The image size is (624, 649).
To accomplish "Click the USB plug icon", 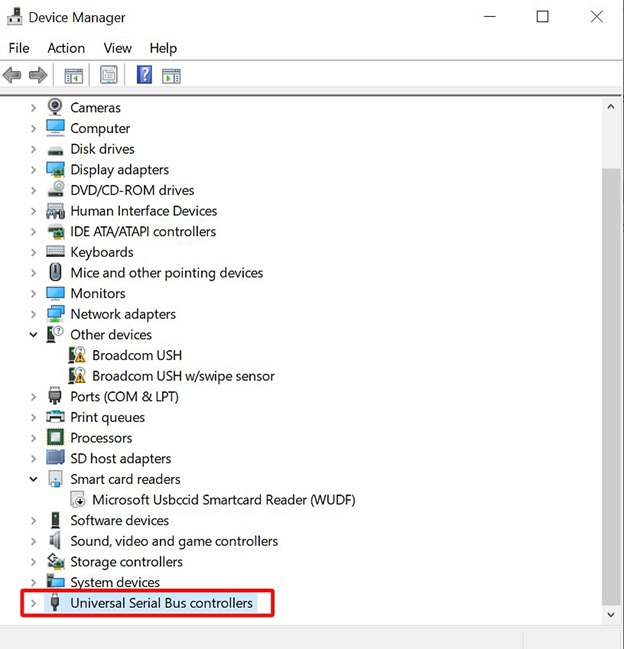I will point(55,602).
